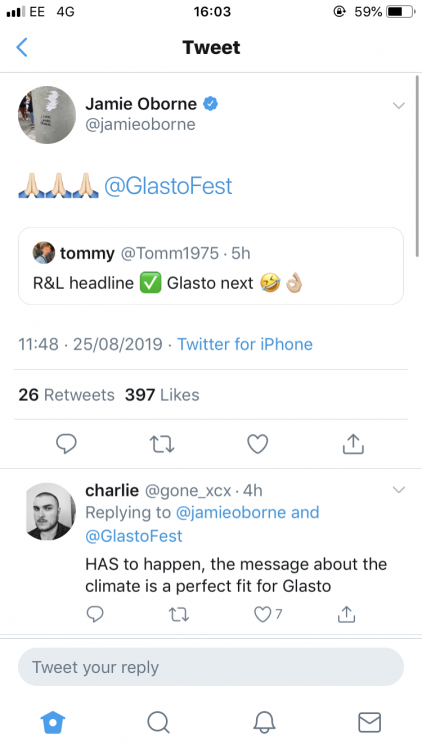Retweet charlie's reply
Image resolution: width=422 pixels, height=750 pixels.
179,614
